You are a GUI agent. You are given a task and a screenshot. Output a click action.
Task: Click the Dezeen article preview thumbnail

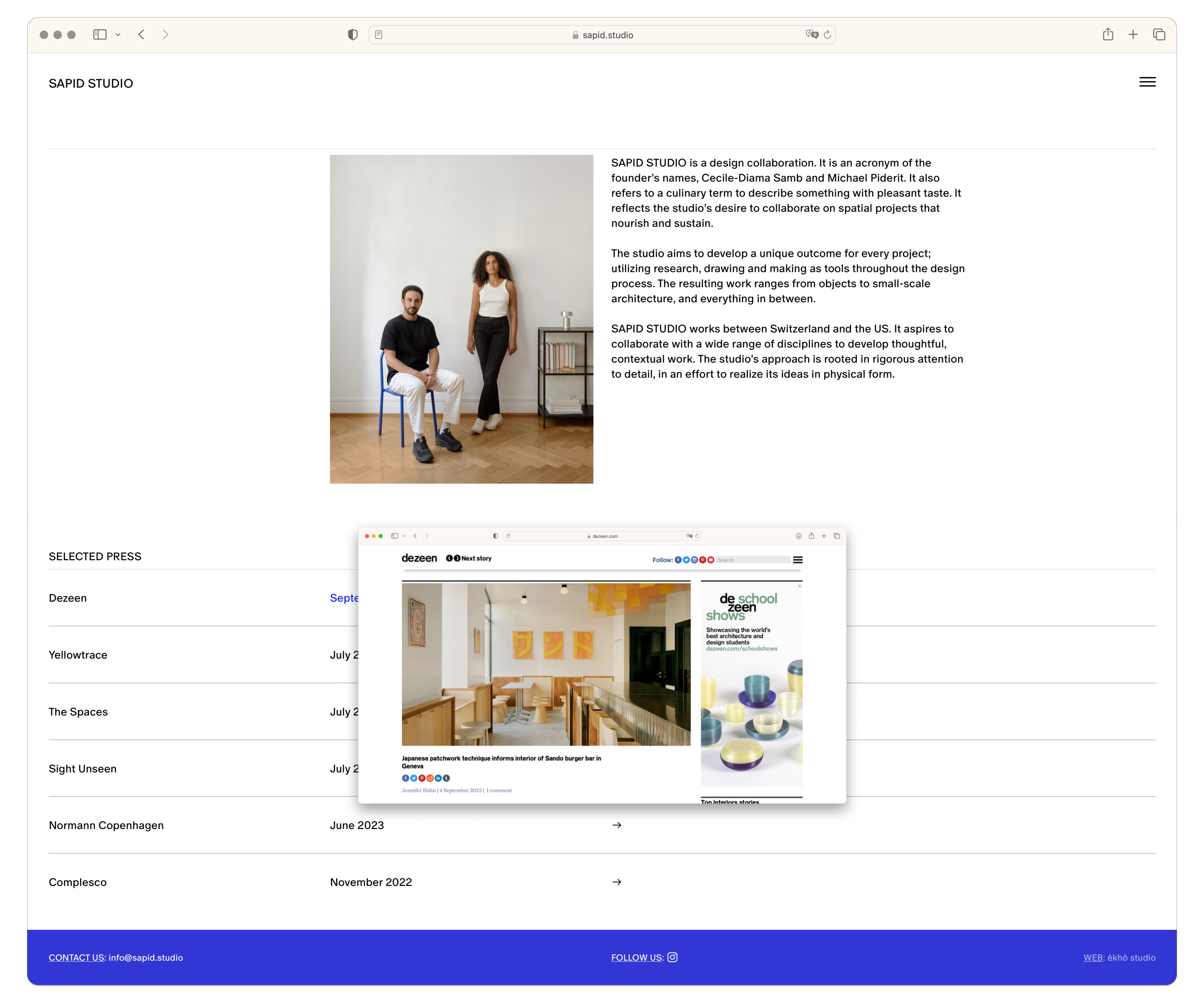602,665
